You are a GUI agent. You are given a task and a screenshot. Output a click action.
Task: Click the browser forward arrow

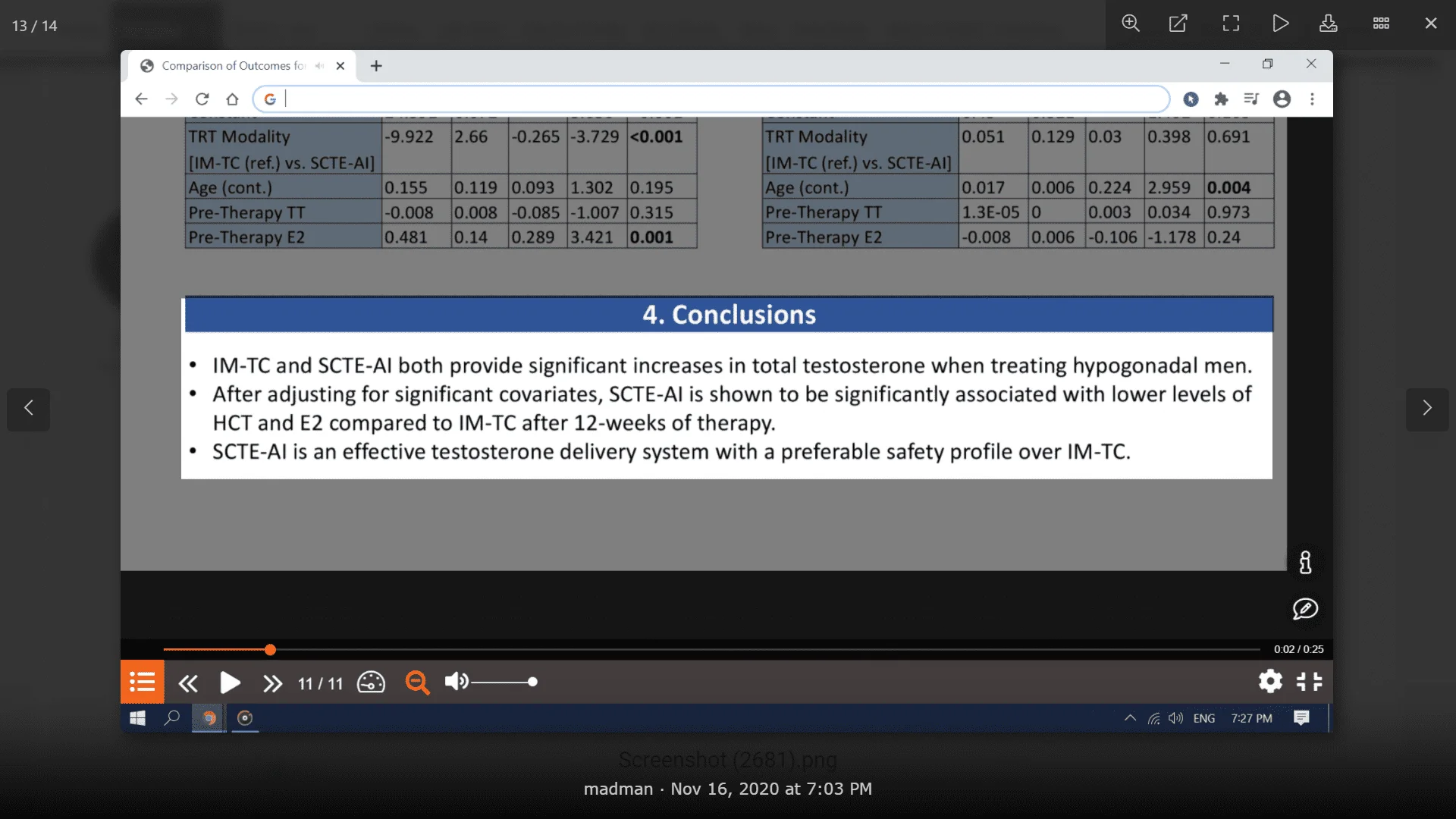[x=171, y=99]
